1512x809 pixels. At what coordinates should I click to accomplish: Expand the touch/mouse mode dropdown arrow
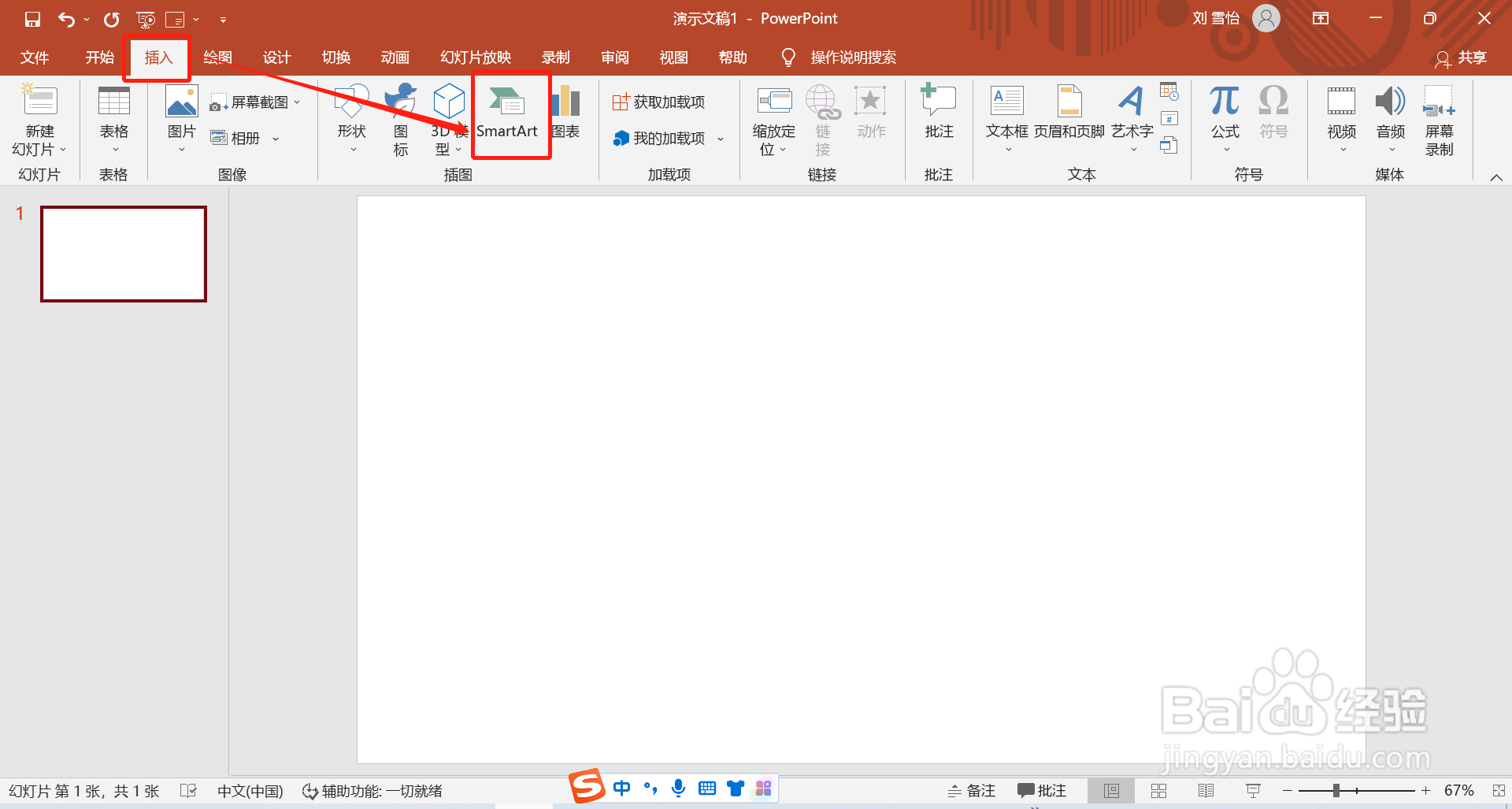196,19
